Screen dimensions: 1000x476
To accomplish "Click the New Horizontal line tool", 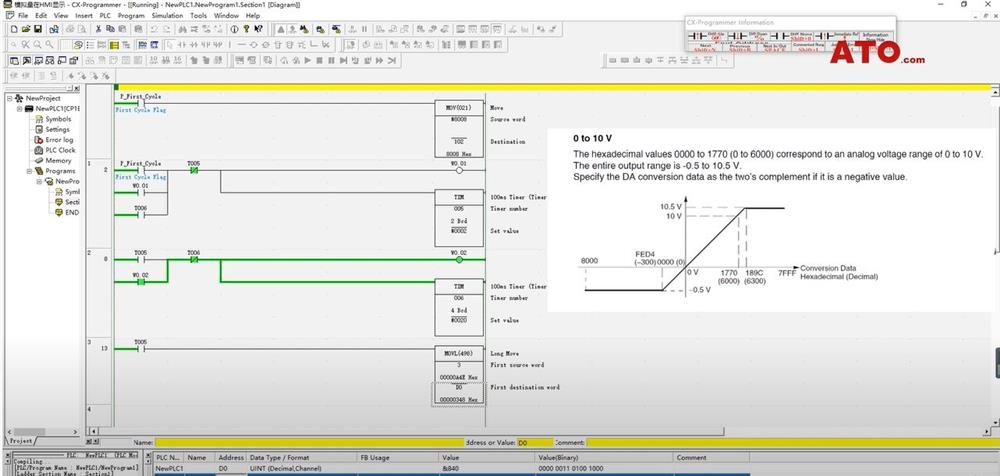I will tap(242, 45).
